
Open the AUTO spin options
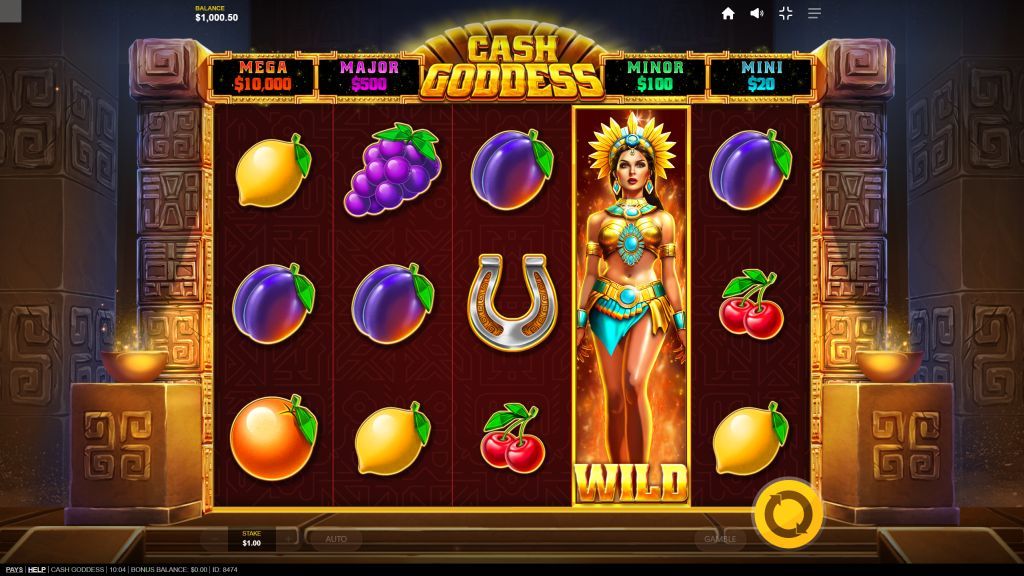click(336, 539)
